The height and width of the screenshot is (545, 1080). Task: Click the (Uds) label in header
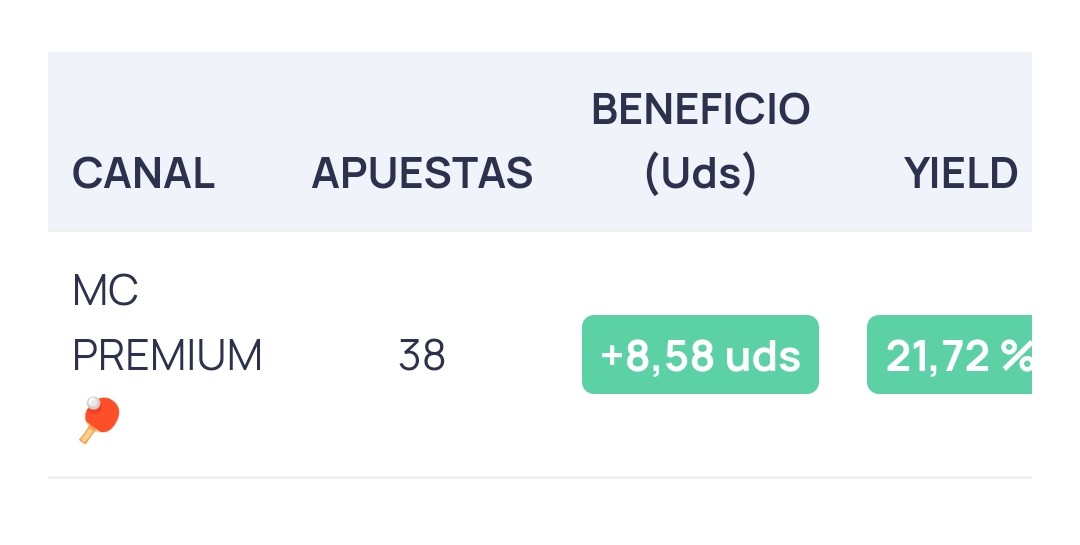coord(700,173)
